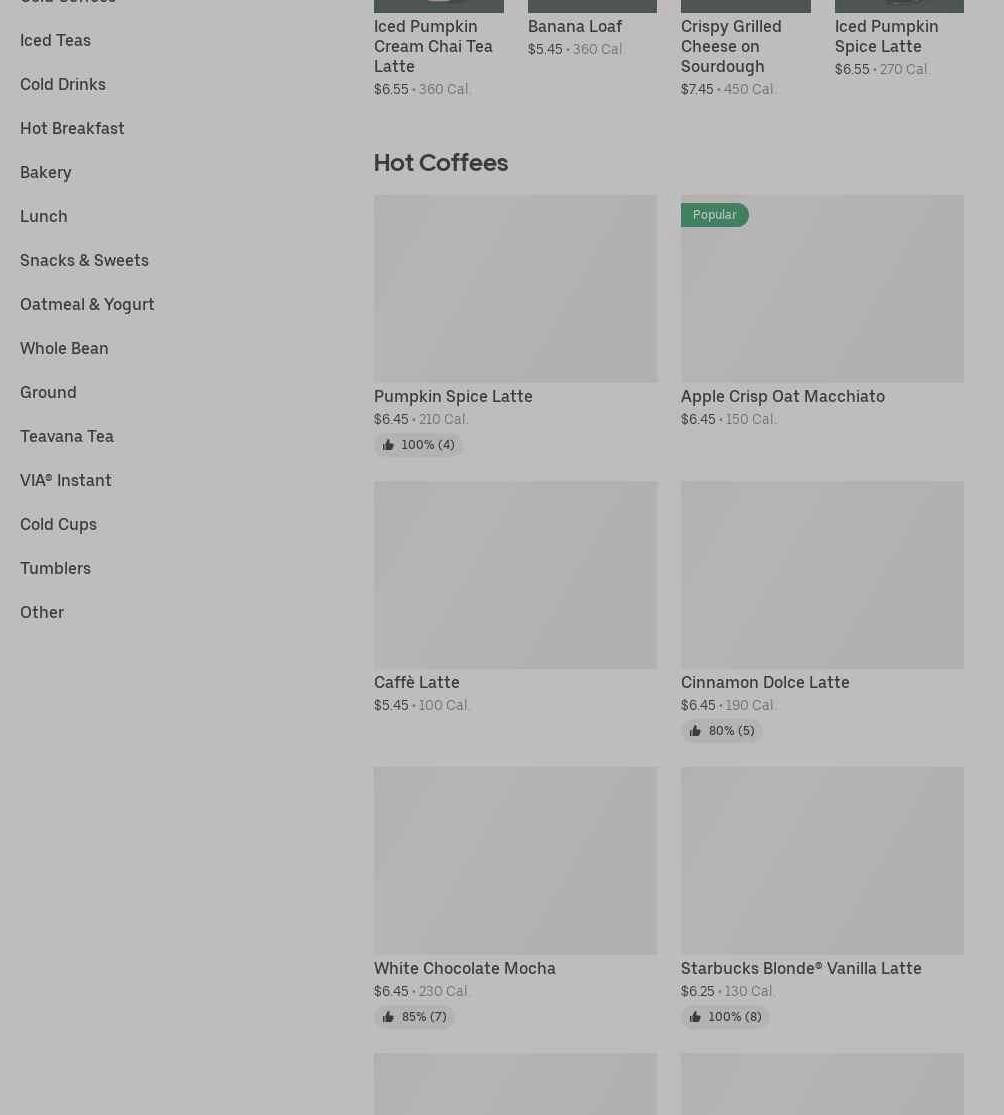Image resolution: width=1004 pixels, height=1115 pixels.
Task: Open the Tumblers category
Action: tap(55, 568)
